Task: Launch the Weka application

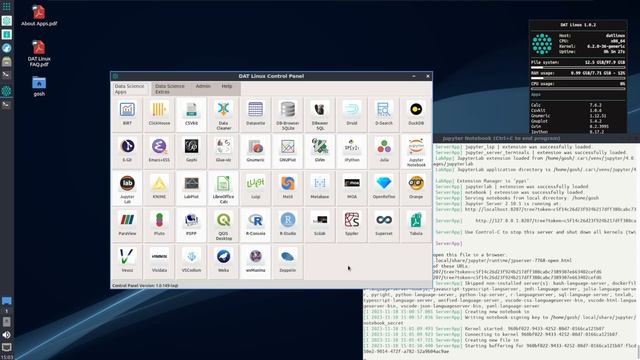Action: pos(223,262)
